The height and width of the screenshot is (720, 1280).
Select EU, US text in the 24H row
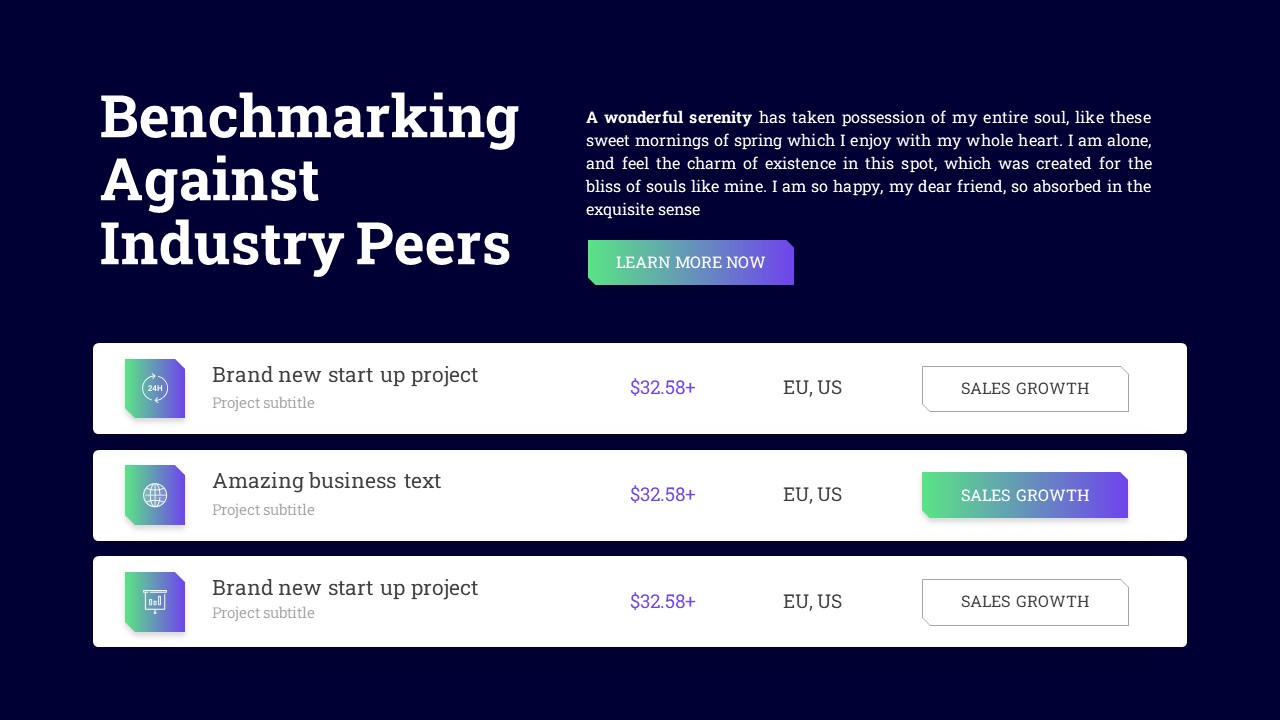click(812, 388)
